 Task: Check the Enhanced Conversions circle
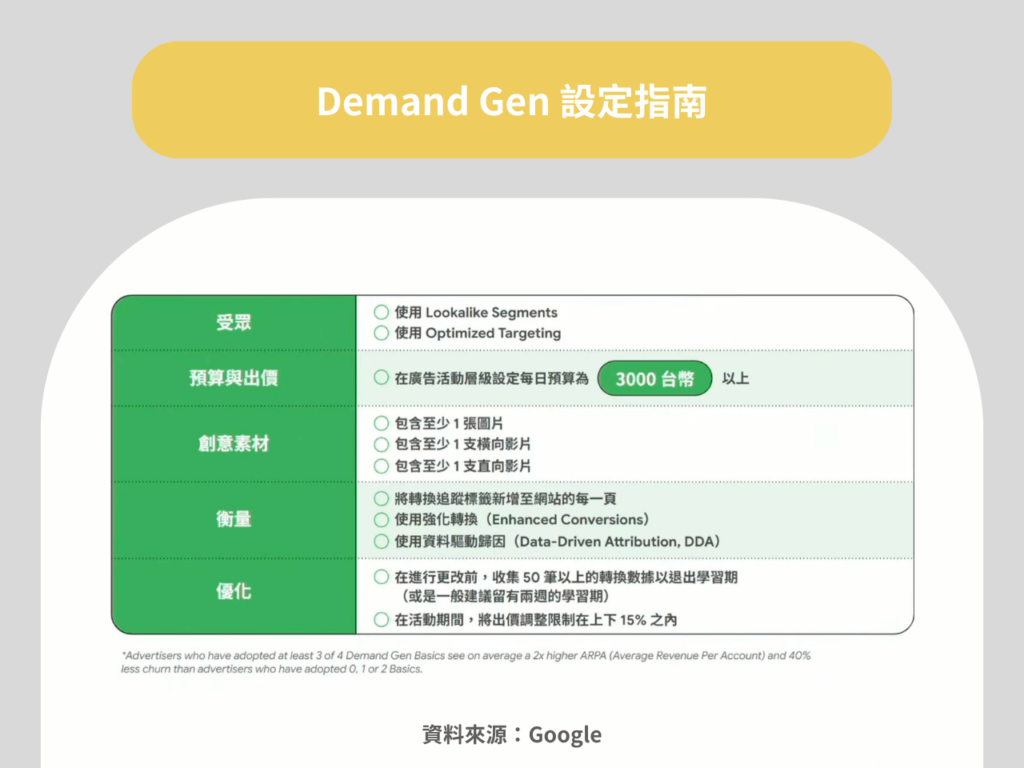click(381, 519)
